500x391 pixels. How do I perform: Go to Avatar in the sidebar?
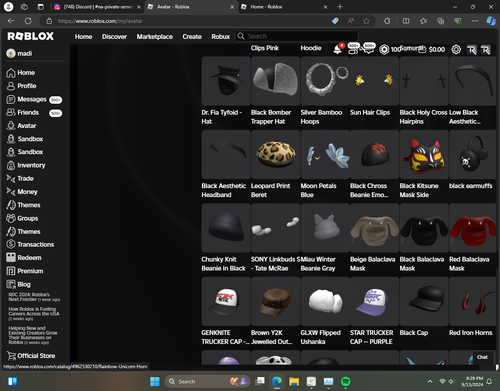point(21,126)
